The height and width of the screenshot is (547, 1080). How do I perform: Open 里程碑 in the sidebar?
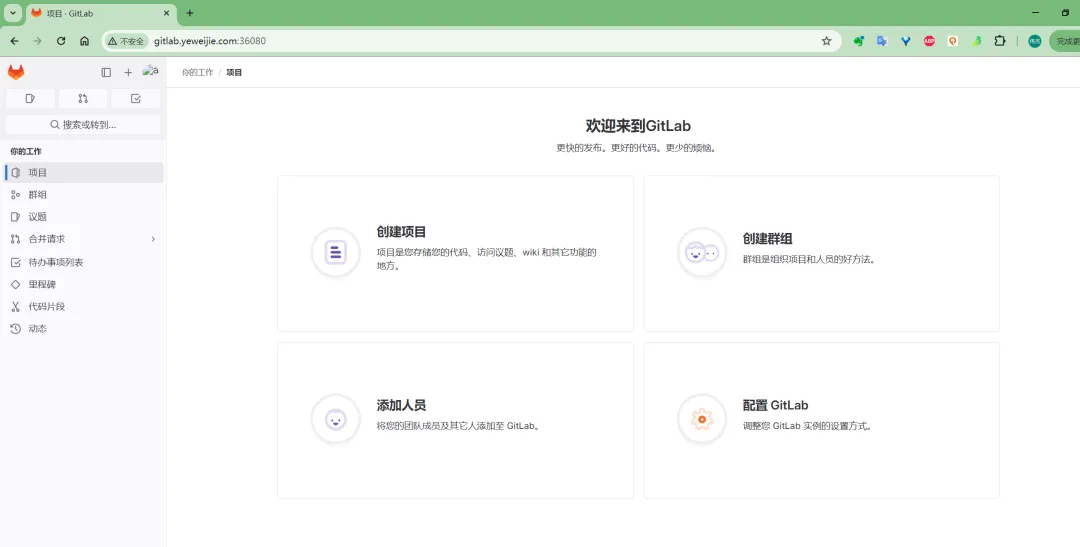pyautogui.click(x=42, y=284)
